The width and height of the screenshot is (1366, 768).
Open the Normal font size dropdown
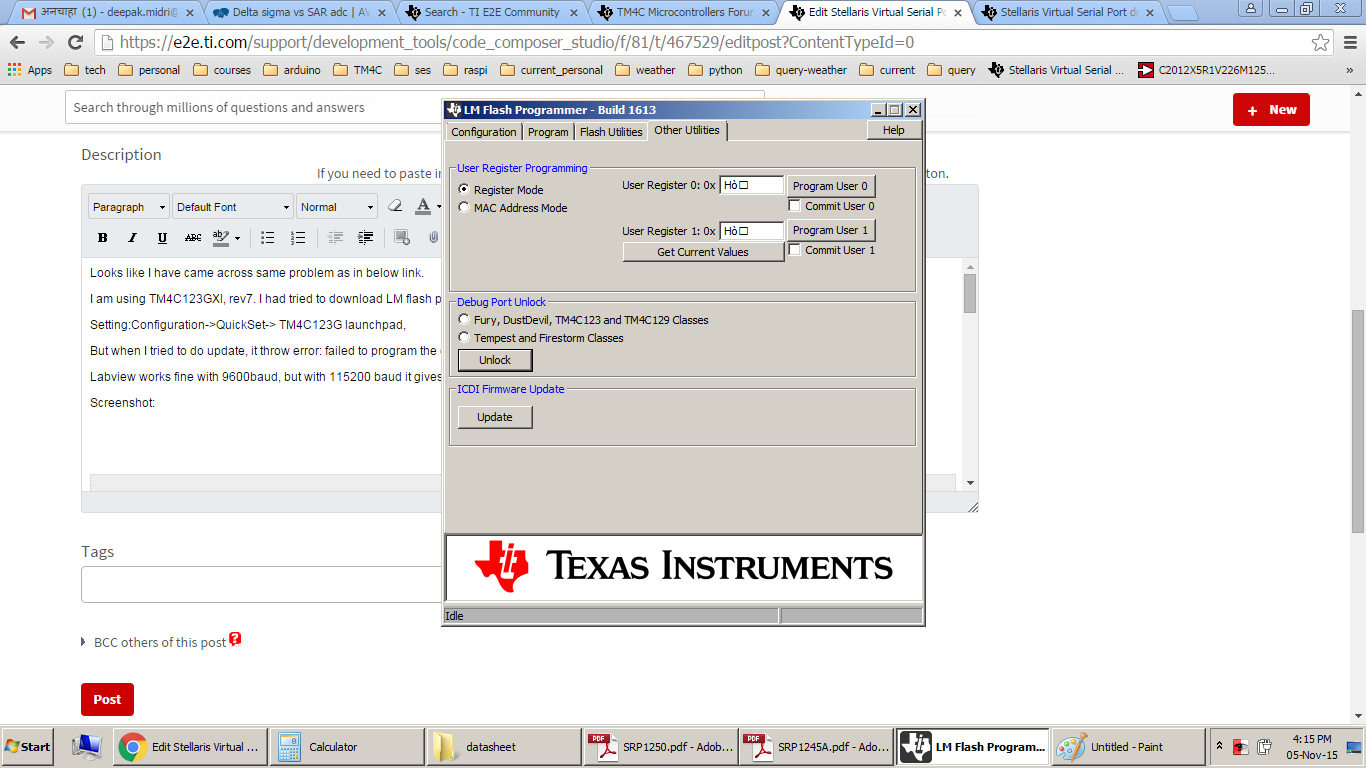click(x=337, y=206)
